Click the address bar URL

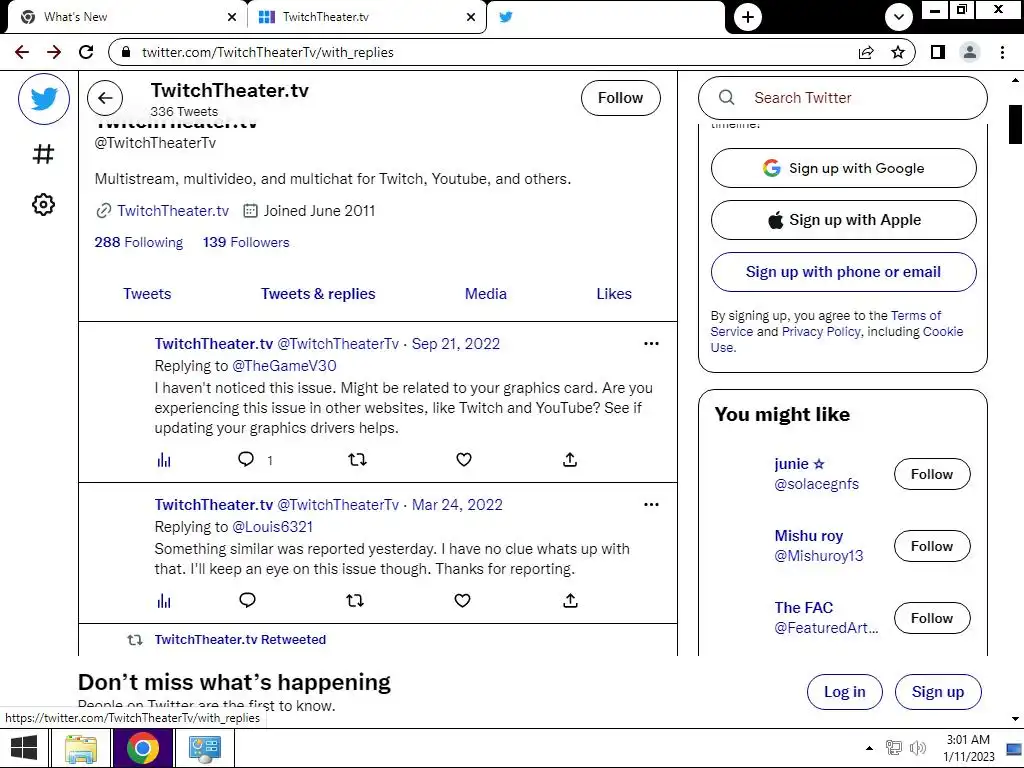[268, 52]
